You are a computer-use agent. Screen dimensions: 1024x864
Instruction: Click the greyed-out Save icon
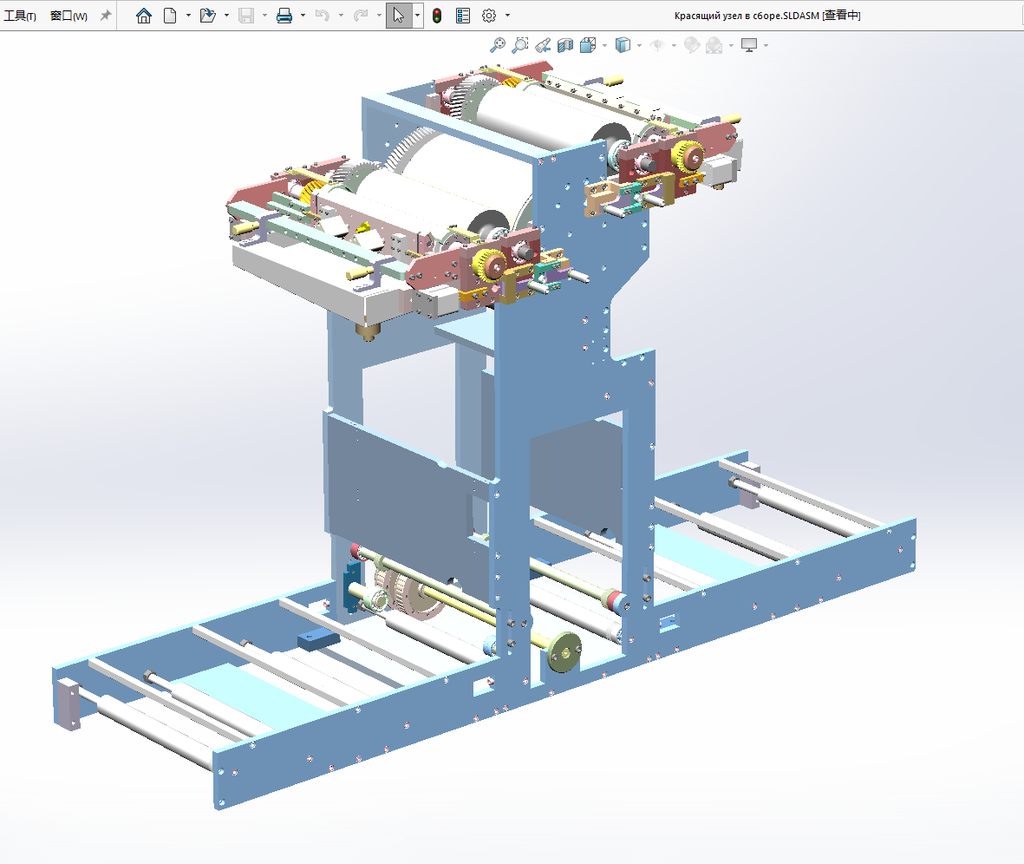246,16
